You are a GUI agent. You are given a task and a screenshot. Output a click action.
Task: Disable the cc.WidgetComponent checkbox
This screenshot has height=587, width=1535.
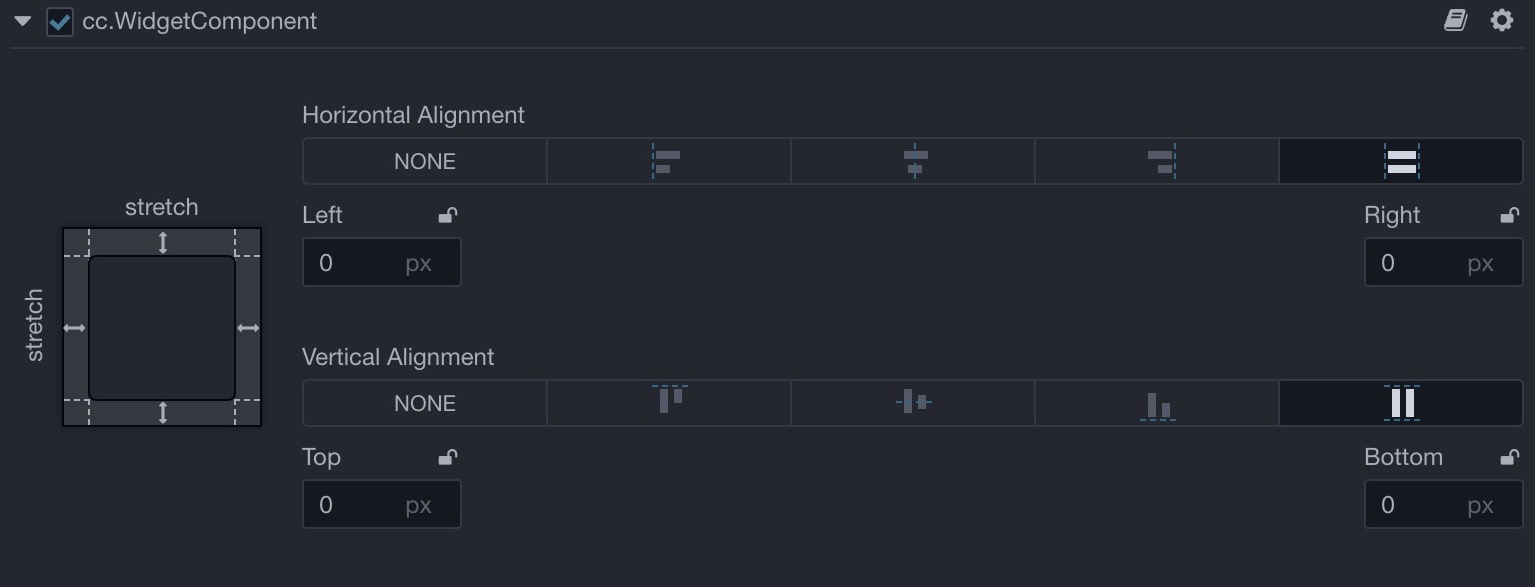[x=60, y=22]
